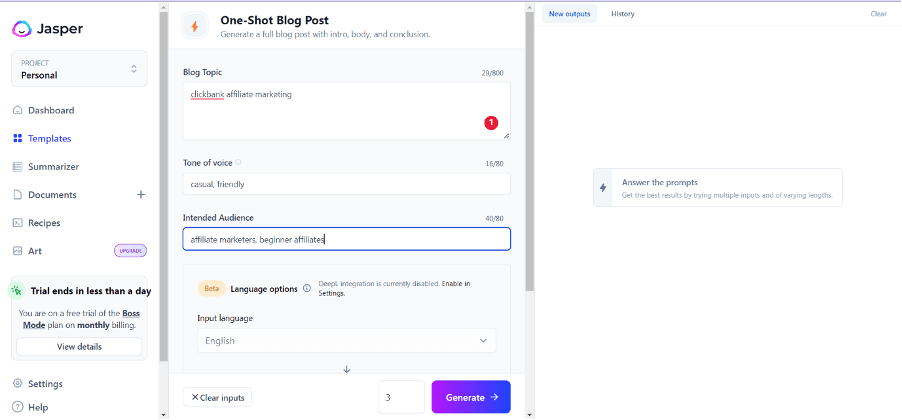
Task: Click the Tone of voice info icon
Action: tap(238, 163)
